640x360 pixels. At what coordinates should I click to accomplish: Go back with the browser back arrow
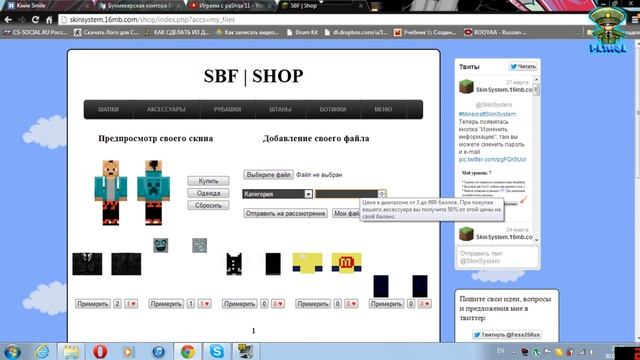[x=8, y=20]
